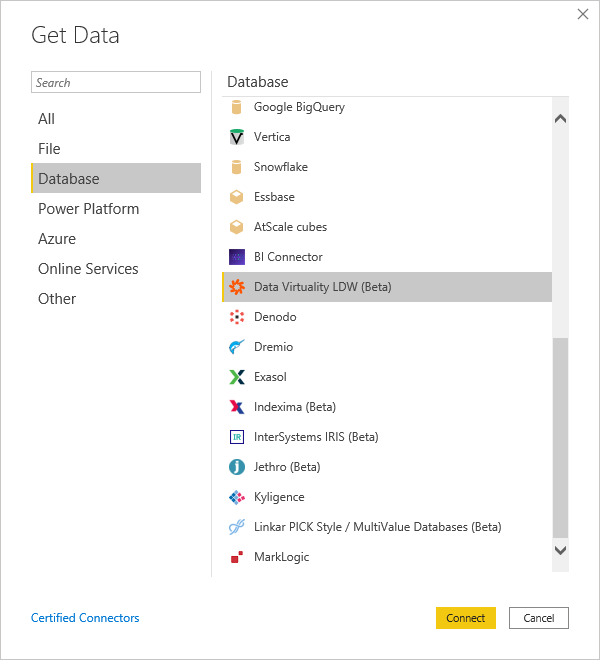Click the MarkLogic red icon
The image size is (600, 660).
237,557
